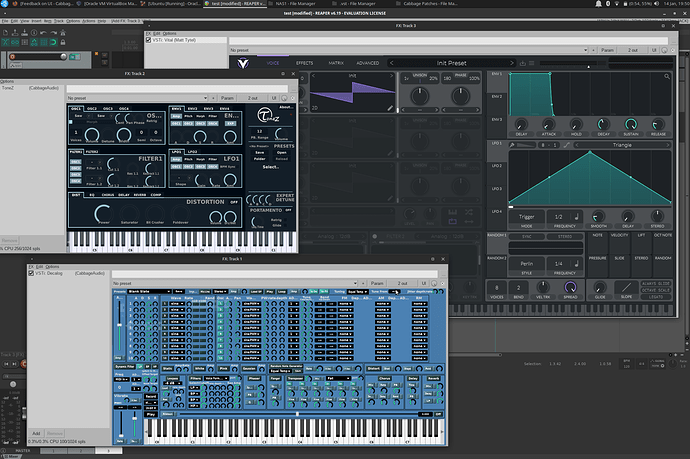Click the Param button in Vital FX window
The height and width of the screenshot is (459, 690).
click(607, 50)
